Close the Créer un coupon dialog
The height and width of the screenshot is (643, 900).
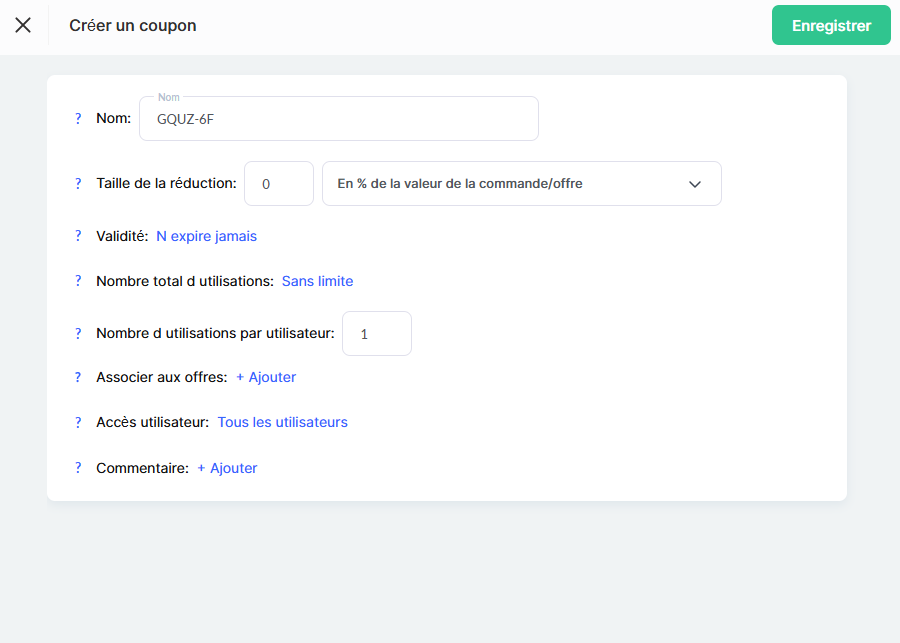point(23,25)
